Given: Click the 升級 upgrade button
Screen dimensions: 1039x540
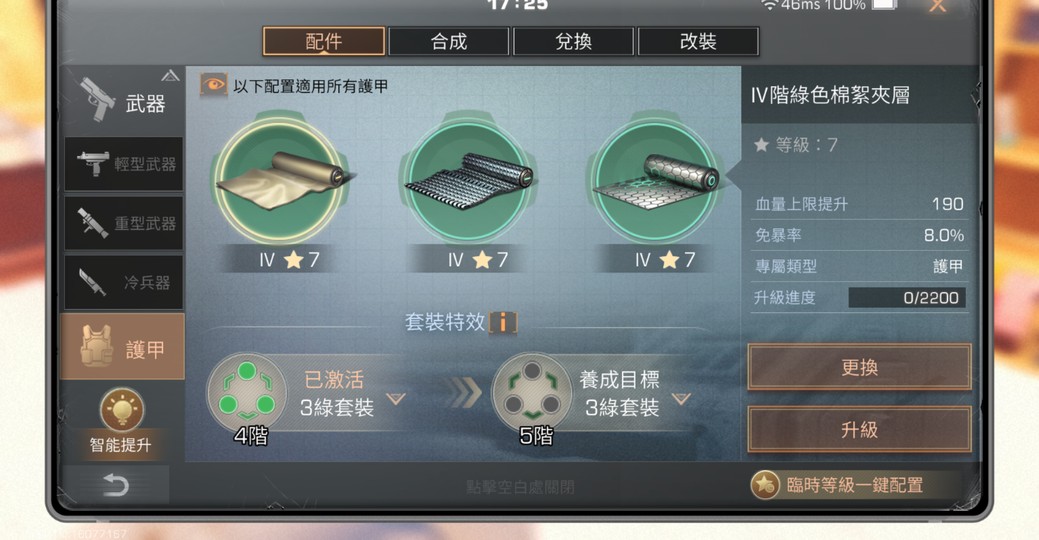Looking at the screenshot, I should point(859,430).
